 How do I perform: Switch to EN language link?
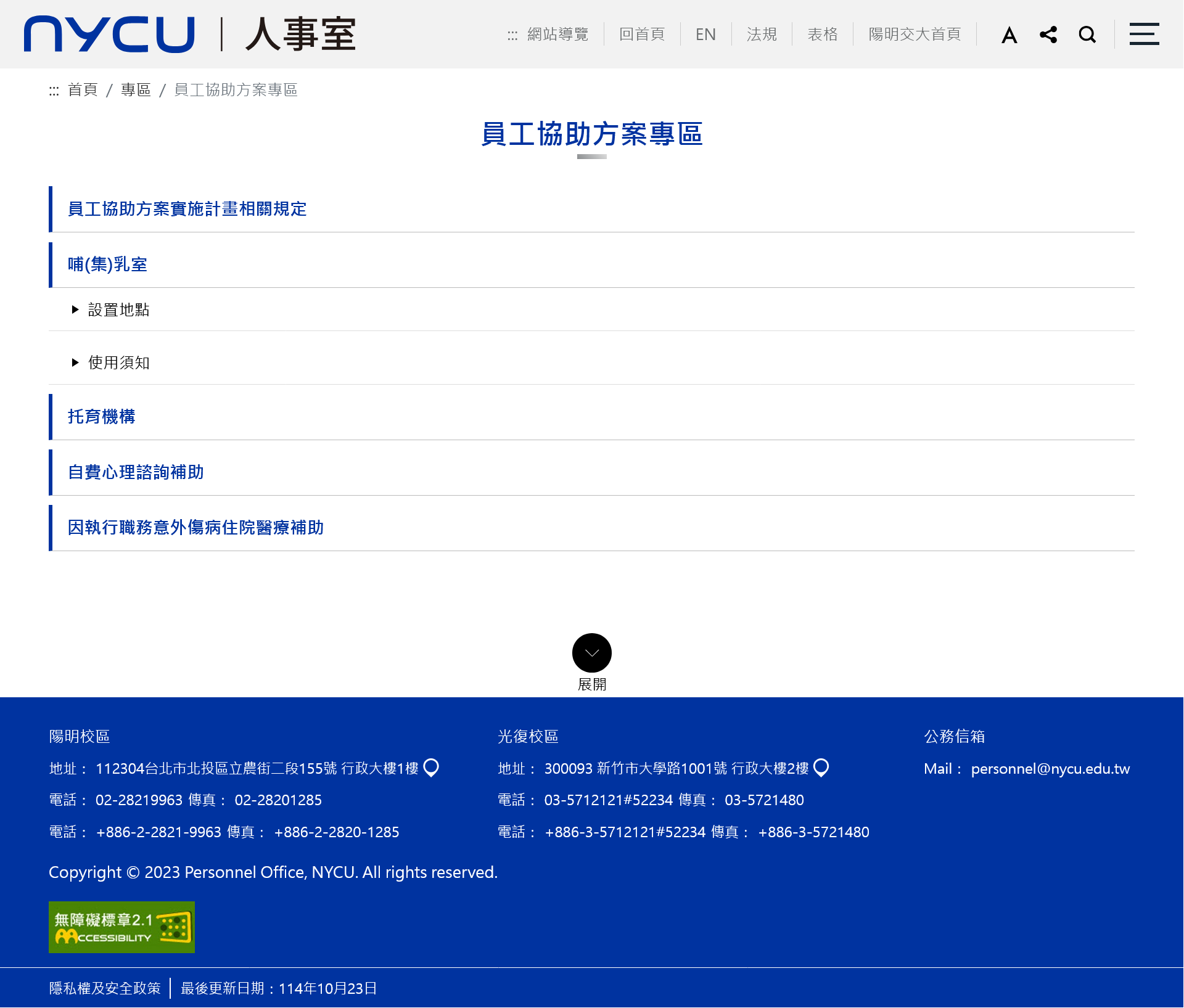tap(705, 35)
